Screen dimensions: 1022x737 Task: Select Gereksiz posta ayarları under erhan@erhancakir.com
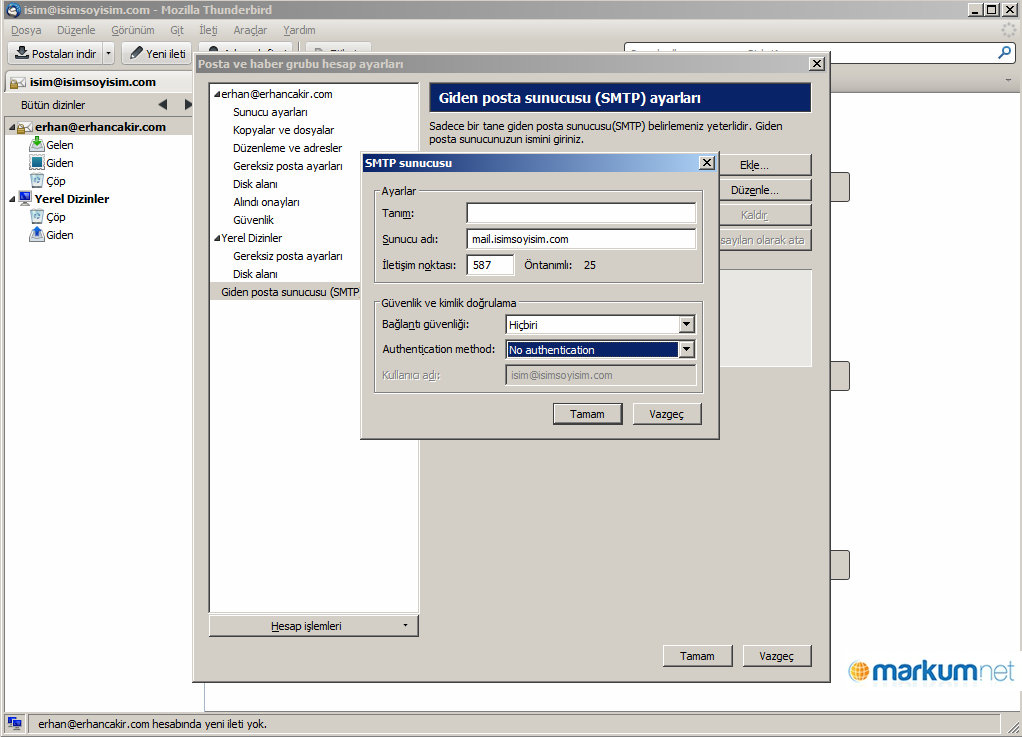point(287,166)
